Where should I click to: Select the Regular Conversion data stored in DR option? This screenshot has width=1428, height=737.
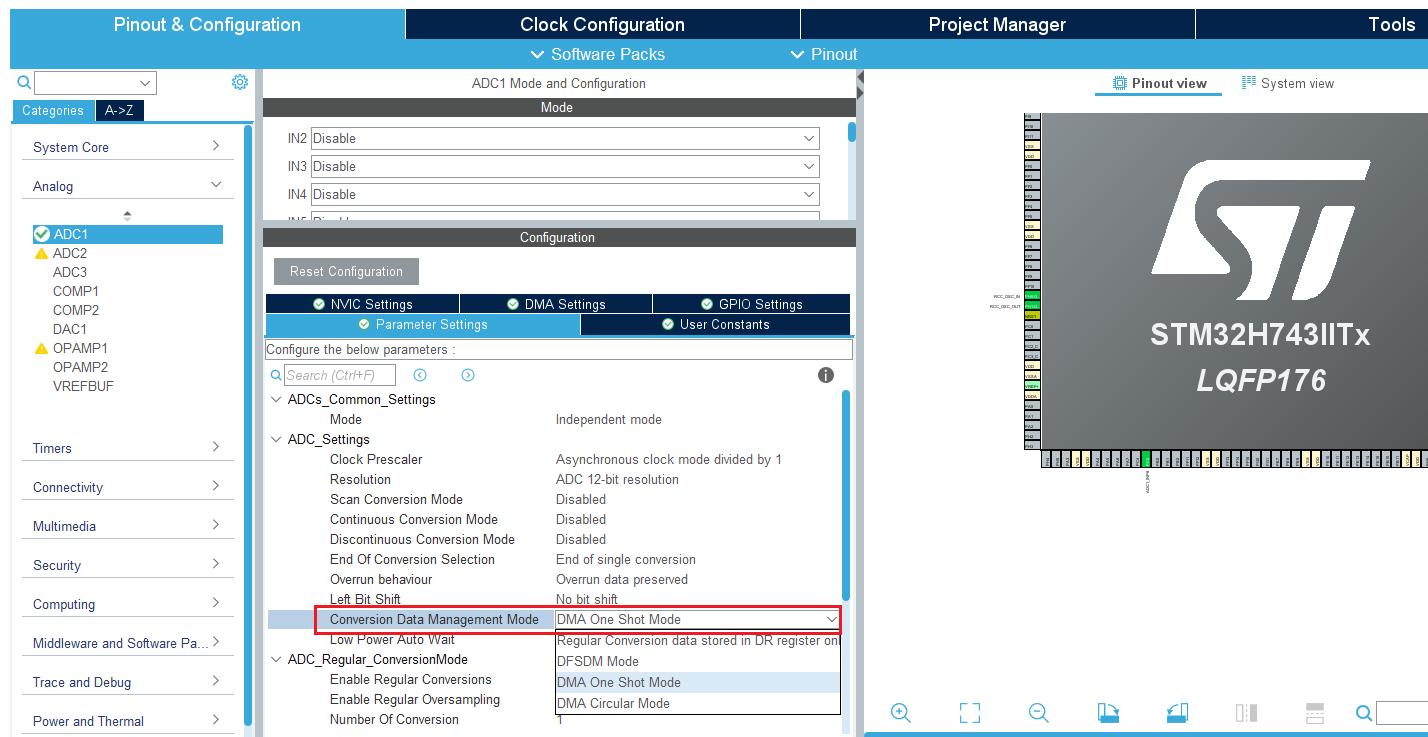(x=698, y=641)
